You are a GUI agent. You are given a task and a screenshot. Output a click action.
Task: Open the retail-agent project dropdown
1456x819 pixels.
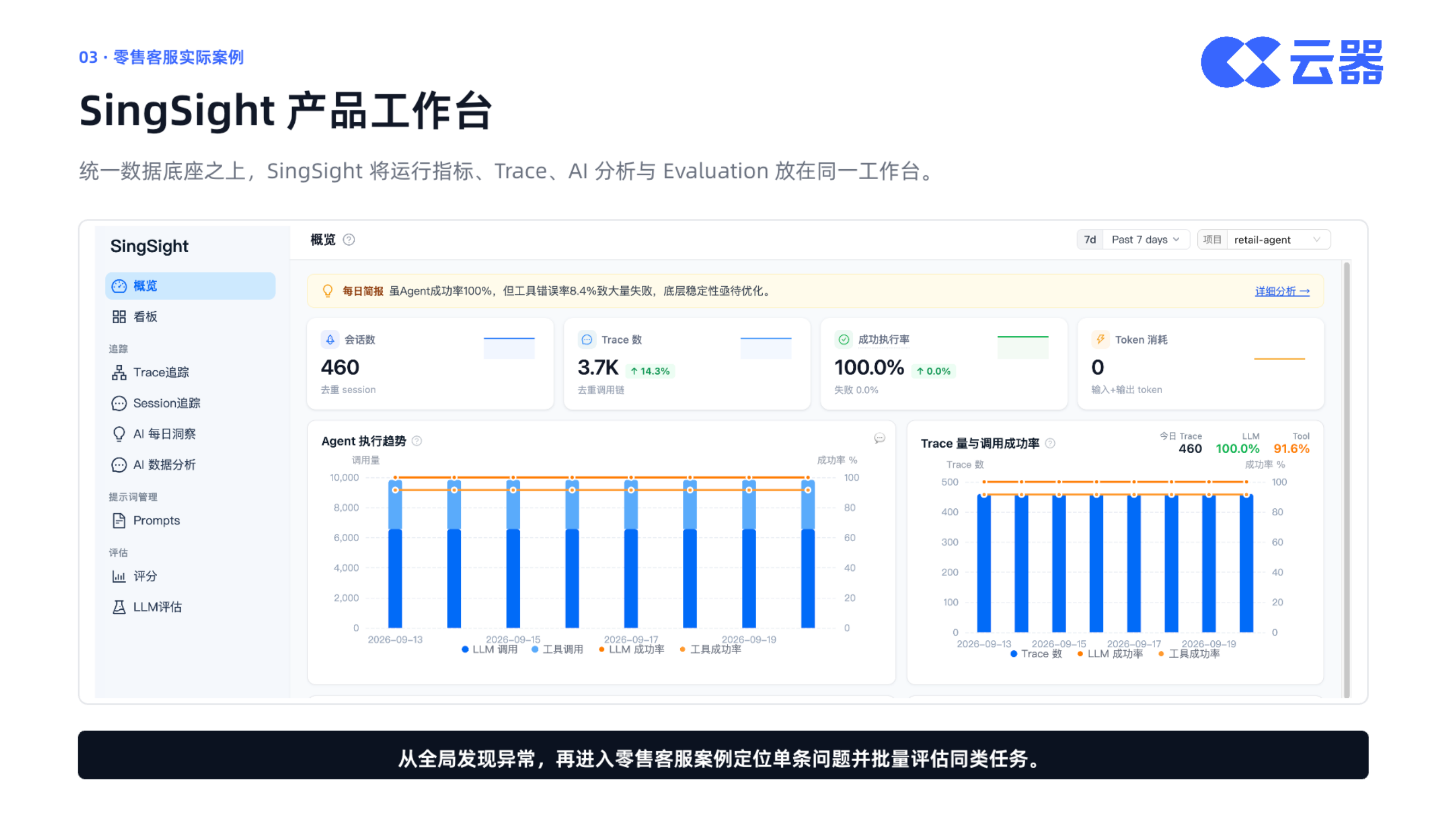pos(1278,240)
